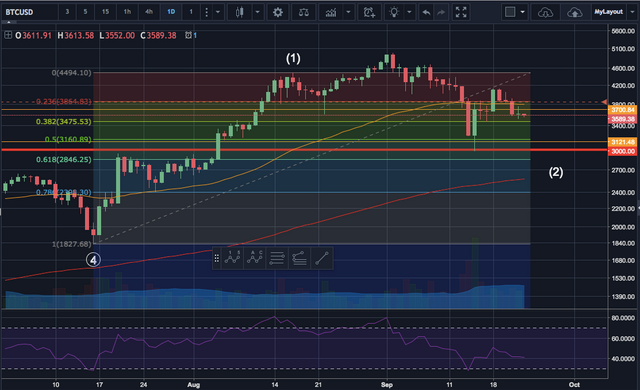Switch to the 4h interval
The image size is (640, 390).
tap(149, 12)
